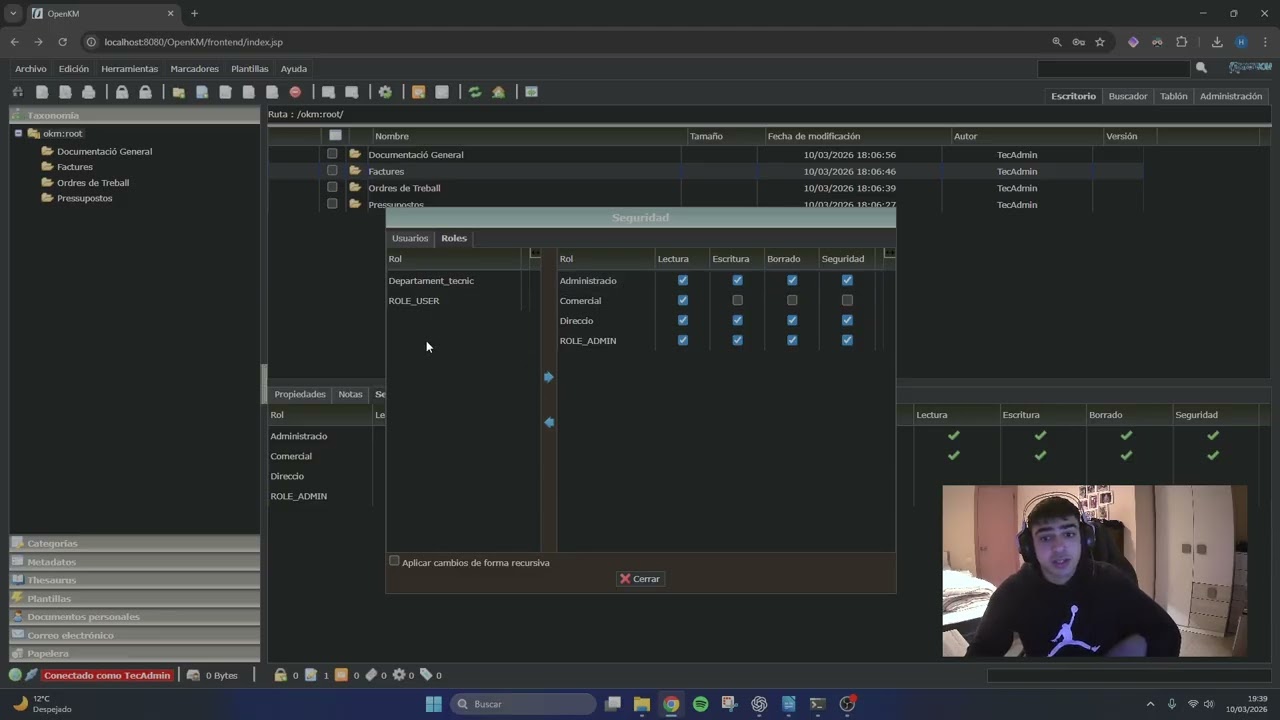Viewport: 1280px width, 720px height.
Task: Open Task View on the taskbar
Action: [613, 704]
